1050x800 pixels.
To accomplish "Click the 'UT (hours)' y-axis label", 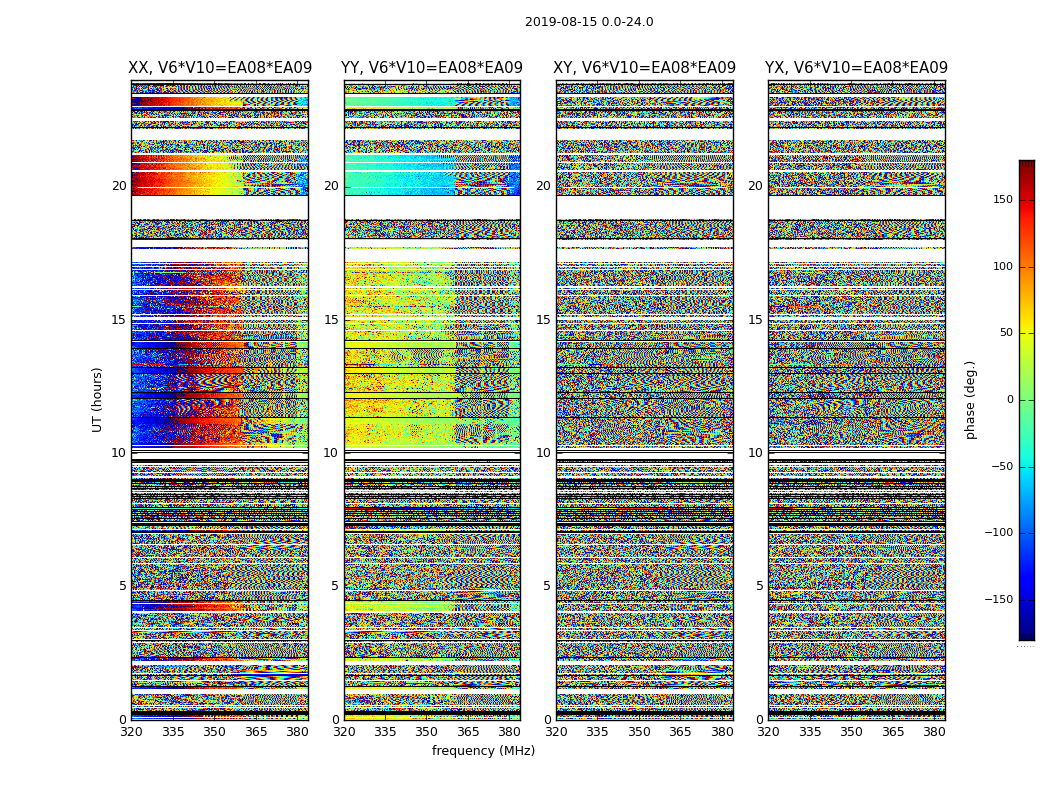I will pyautogui.click(x=98, y=400).
